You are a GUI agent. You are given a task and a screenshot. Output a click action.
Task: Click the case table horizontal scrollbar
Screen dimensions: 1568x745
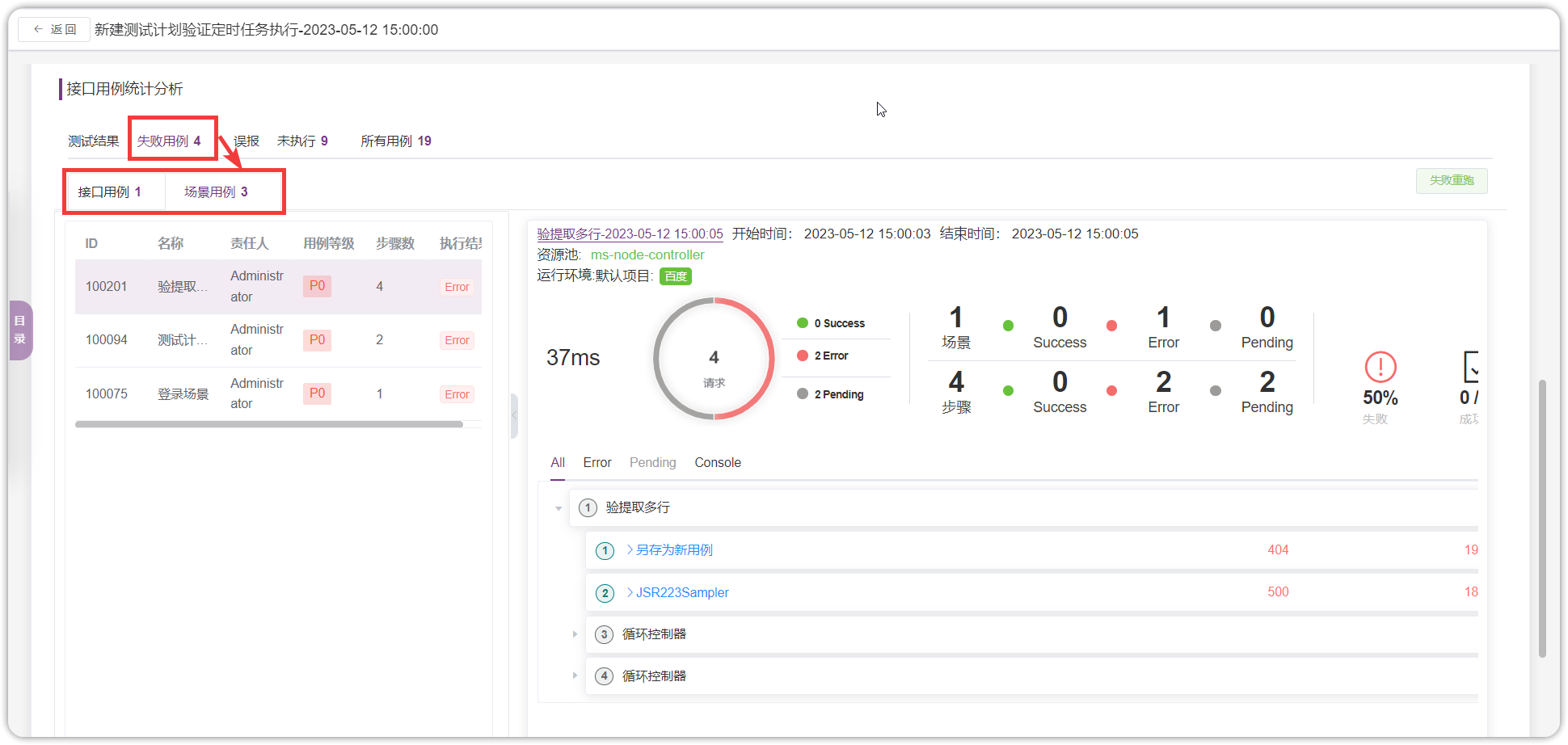coord(269,424)
